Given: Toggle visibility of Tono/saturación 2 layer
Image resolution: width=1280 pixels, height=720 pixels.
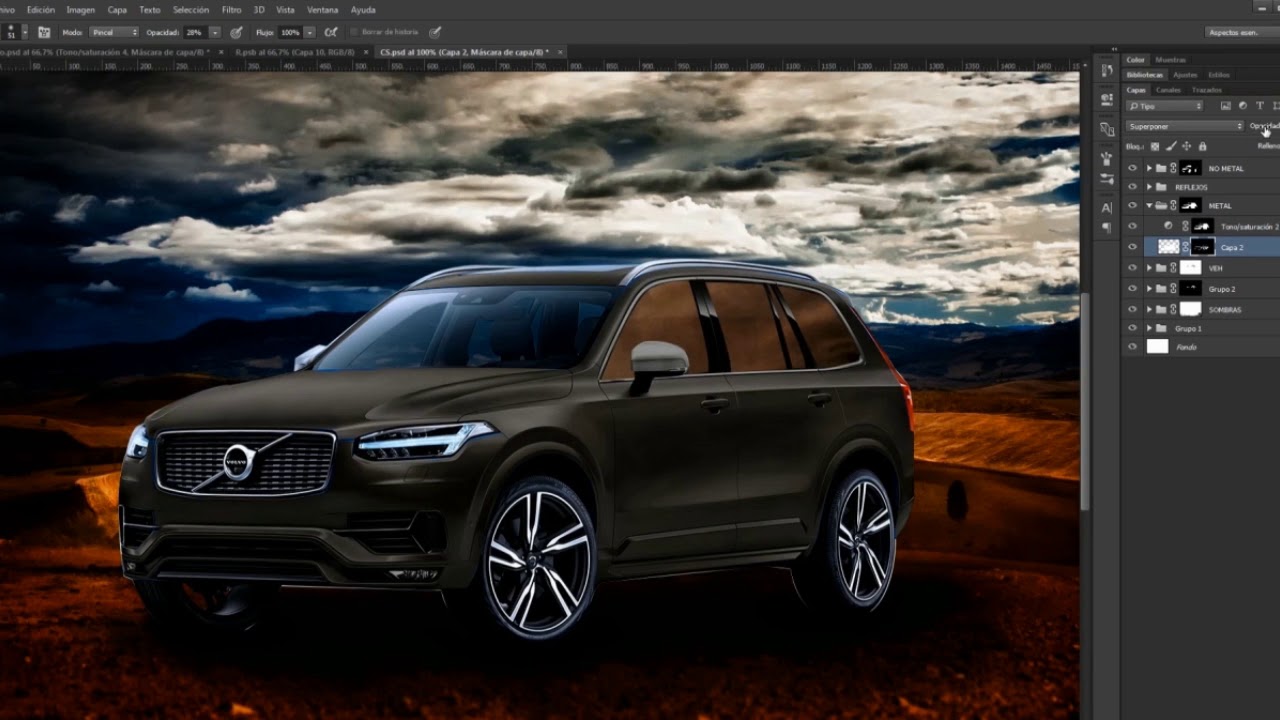Looking at the screenshot, I should (1132, 227).
